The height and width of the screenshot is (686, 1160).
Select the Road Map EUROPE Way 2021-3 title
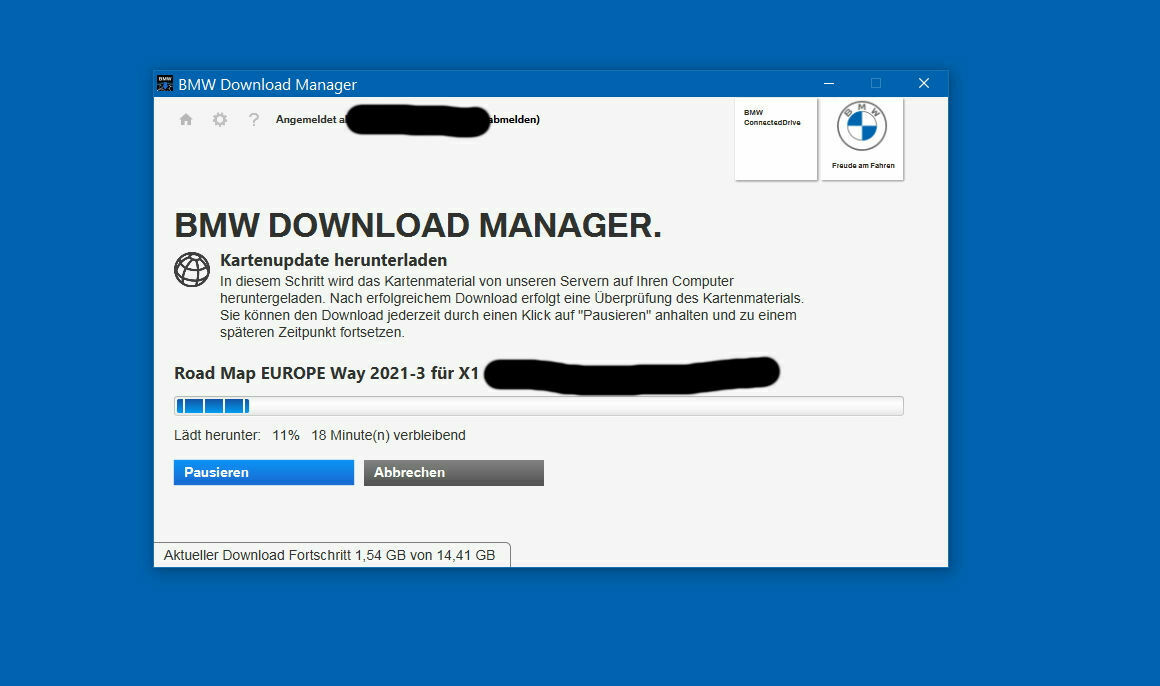(325, 373)
